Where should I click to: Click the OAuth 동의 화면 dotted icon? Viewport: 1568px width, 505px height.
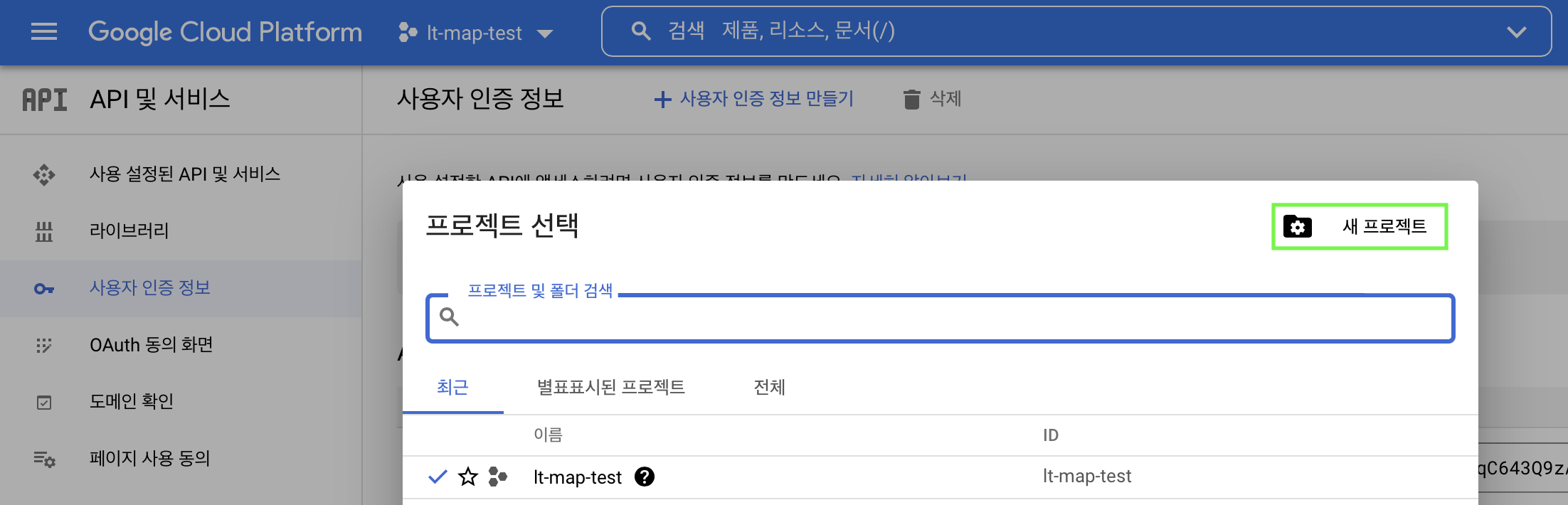pyautogui.click(x=44, y=346)
